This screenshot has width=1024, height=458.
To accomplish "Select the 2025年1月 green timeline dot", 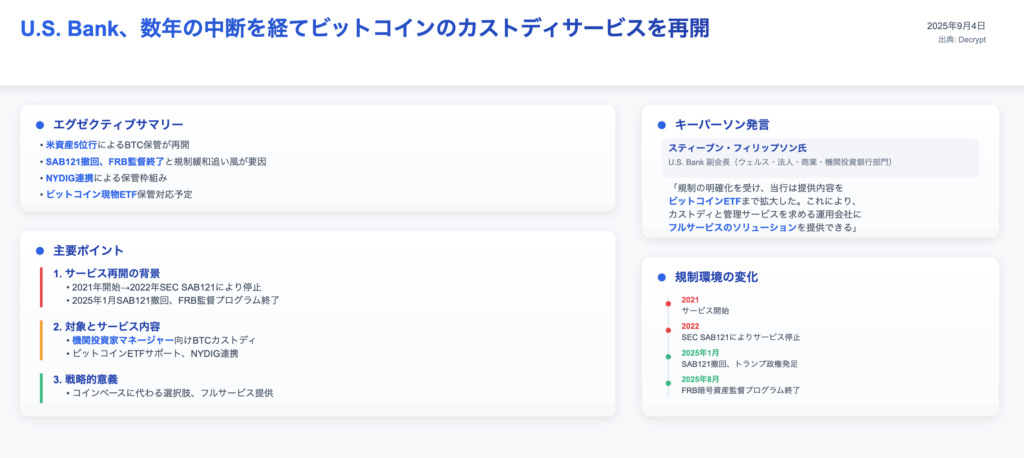I will tap(668, 357).
